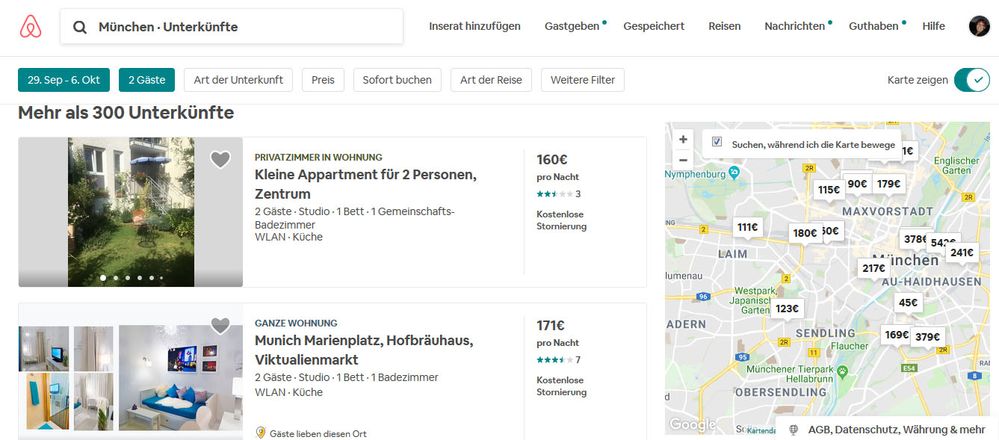The width and height of the screenshot is (999, 440).
Task: Click the globe icon in footer
Action: tap(794, 429)
